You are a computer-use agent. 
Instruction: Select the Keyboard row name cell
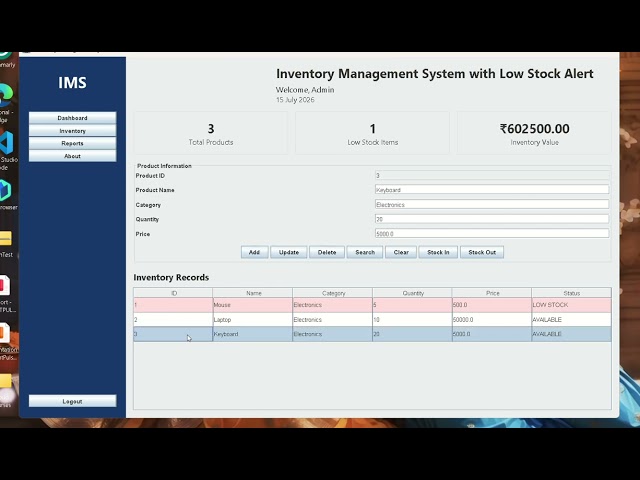pos(253,334)
